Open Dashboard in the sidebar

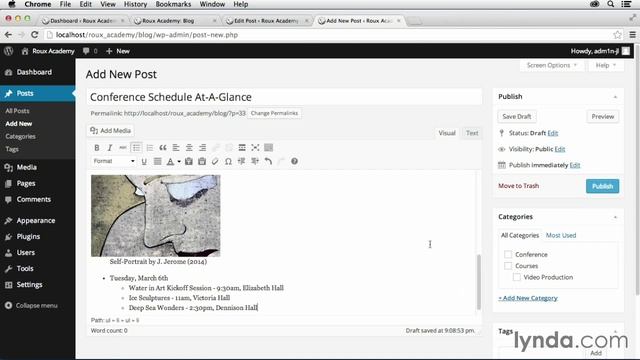[x=34, y=72]
